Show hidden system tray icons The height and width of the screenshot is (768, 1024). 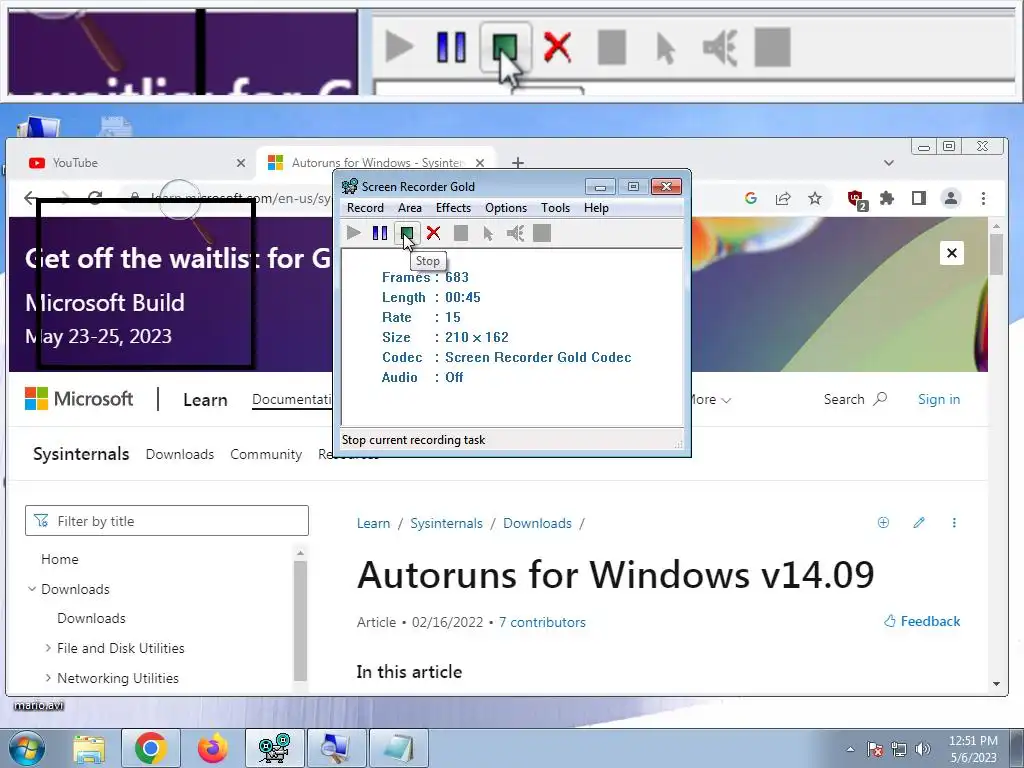(x=850, y=749)
